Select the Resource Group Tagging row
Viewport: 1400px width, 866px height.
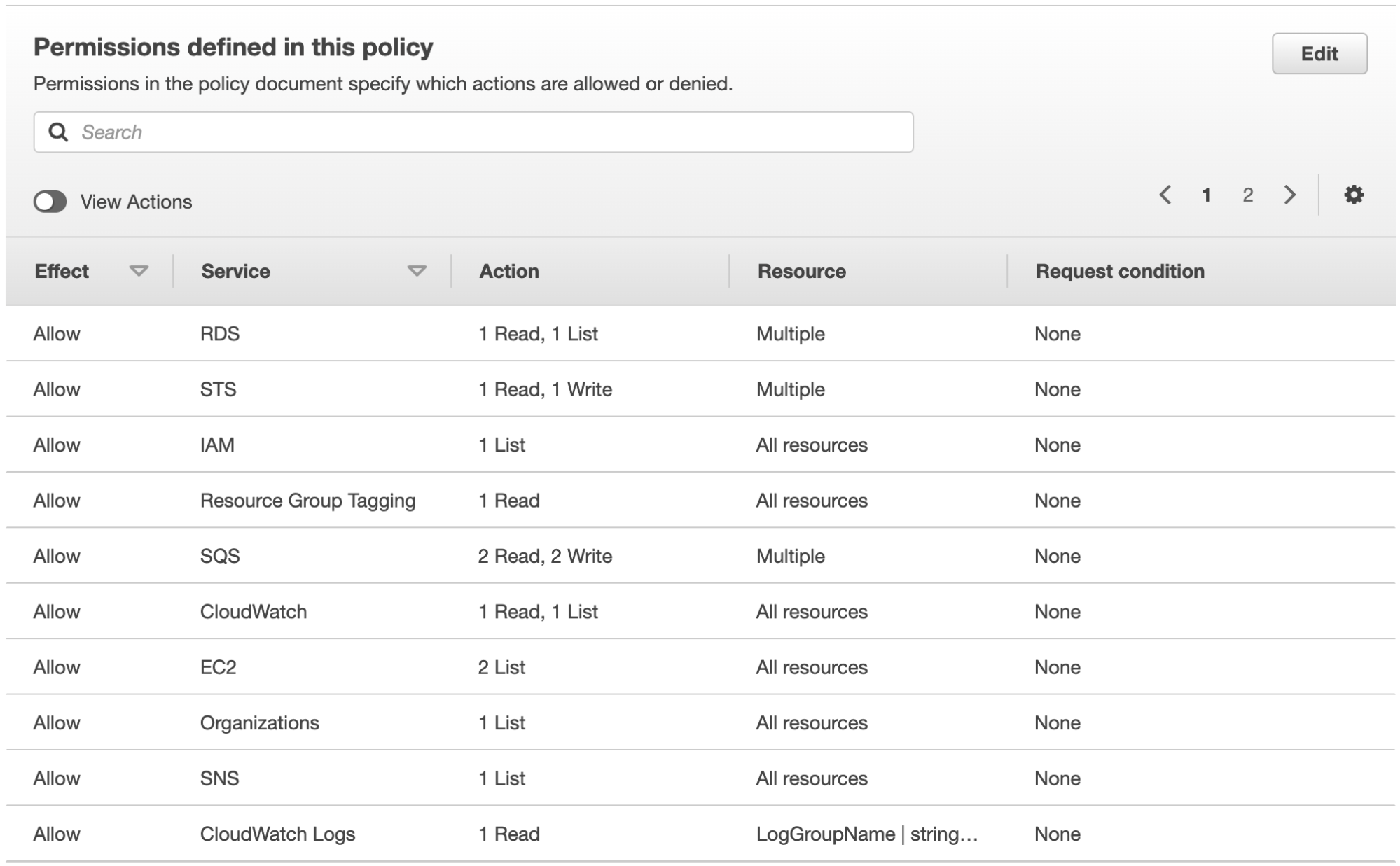307,501
